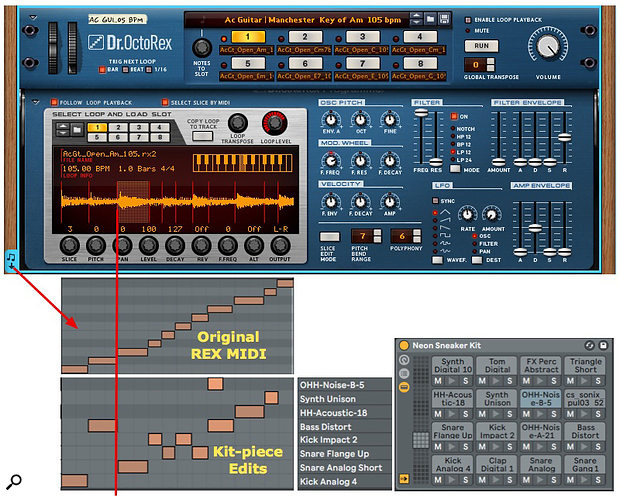
Task: Turn the Slice knob under the waveform
Action: [x=69, y=246]
